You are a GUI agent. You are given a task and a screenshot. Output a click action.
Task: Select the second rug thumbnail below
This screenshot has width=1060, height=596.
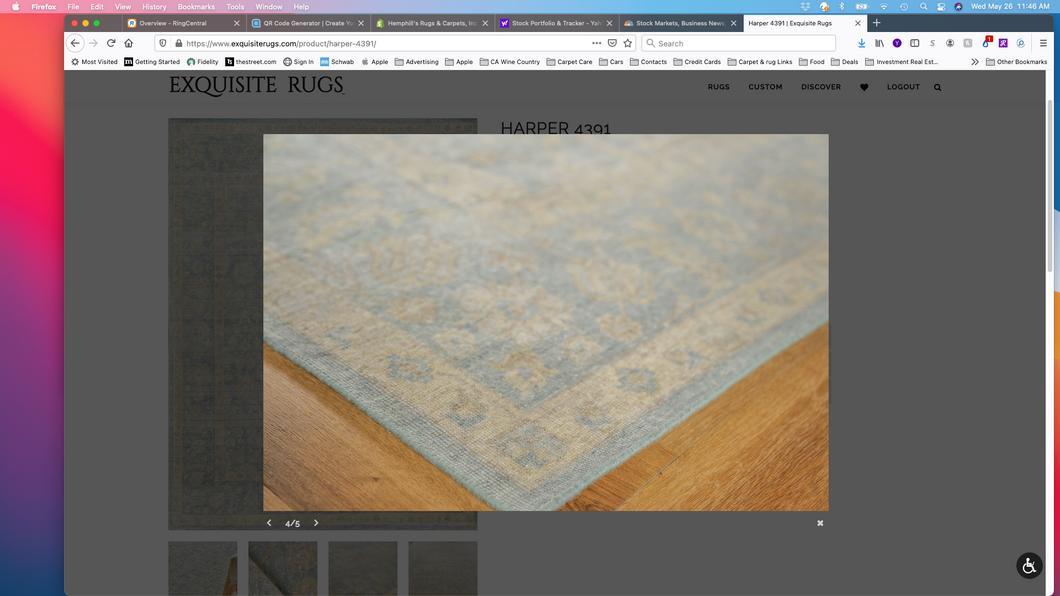[283, 568]
